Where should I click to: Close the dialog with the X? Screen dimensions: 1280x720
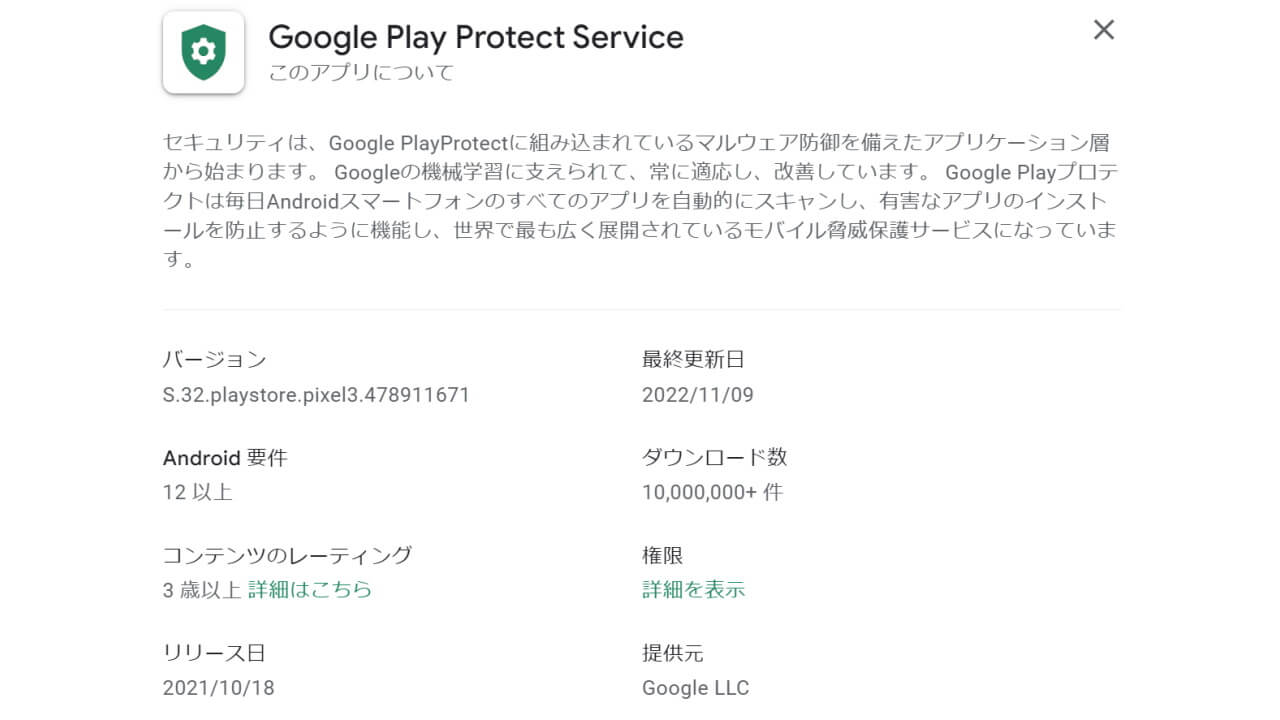1103,30
